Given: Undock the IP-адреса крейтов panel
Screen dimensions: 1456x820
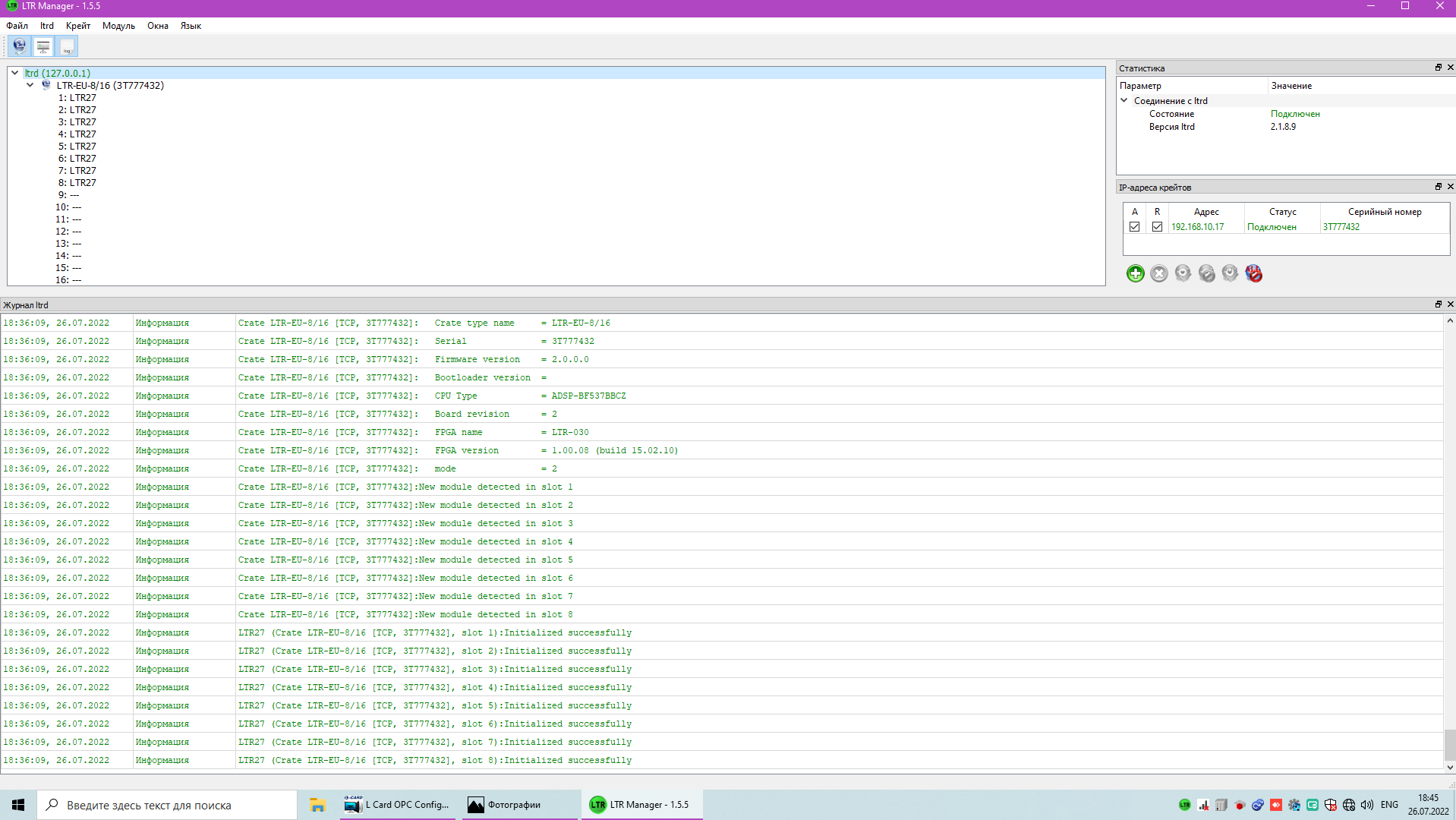Looking at the screenshot, I should point(1438,187).
